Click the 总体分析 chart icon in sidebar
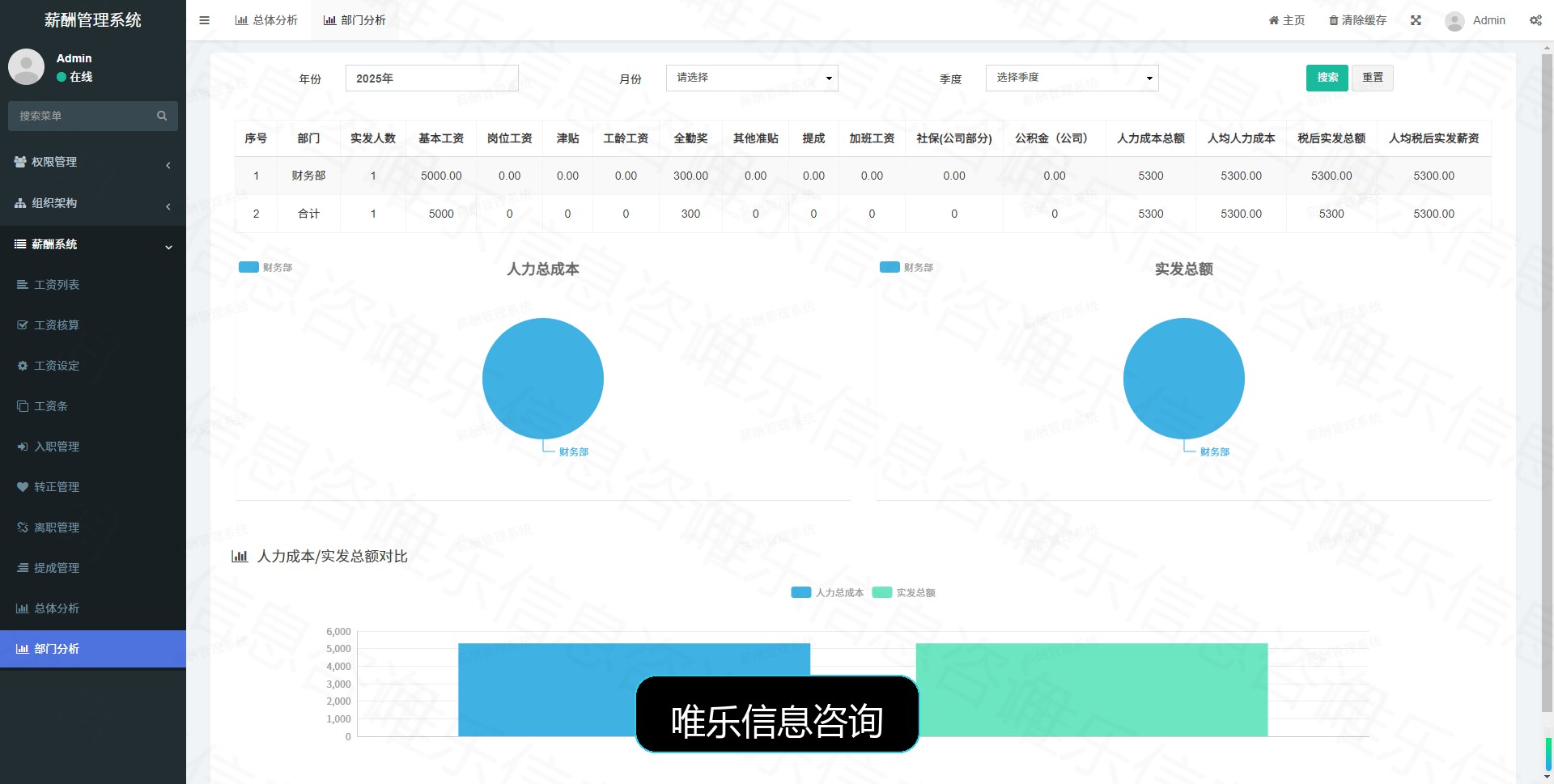 [23, 608]
